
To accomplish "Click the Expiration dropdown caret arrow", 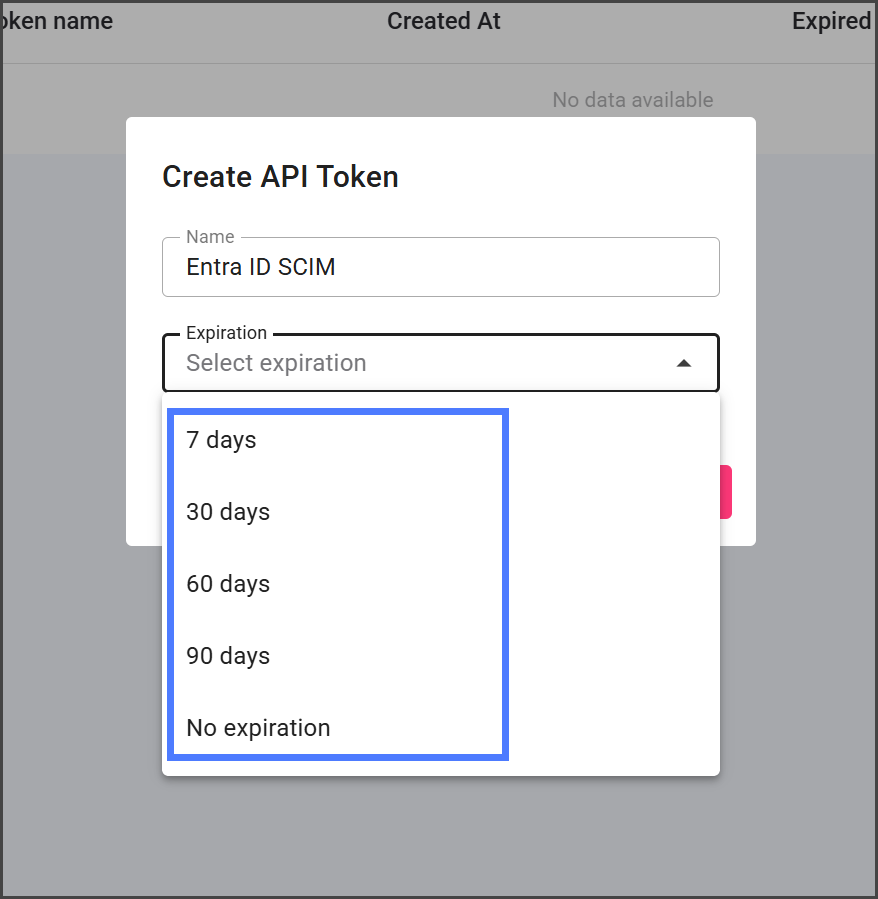I will coord(684,363).
